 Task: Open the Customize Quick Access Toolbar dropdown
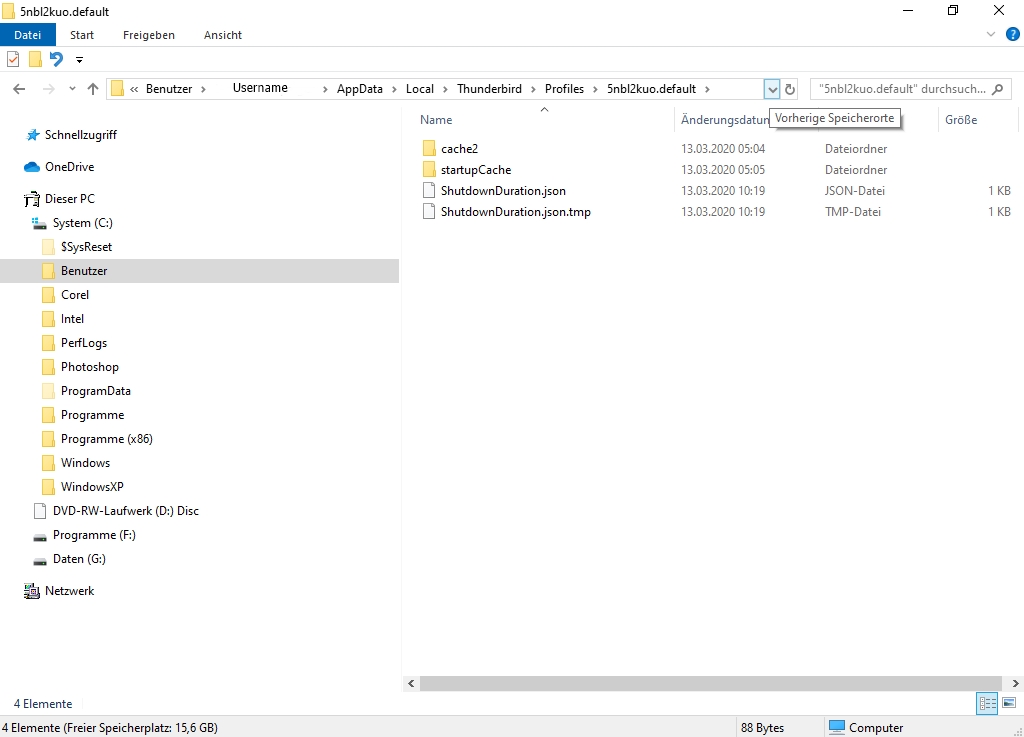tap(79, 60)
